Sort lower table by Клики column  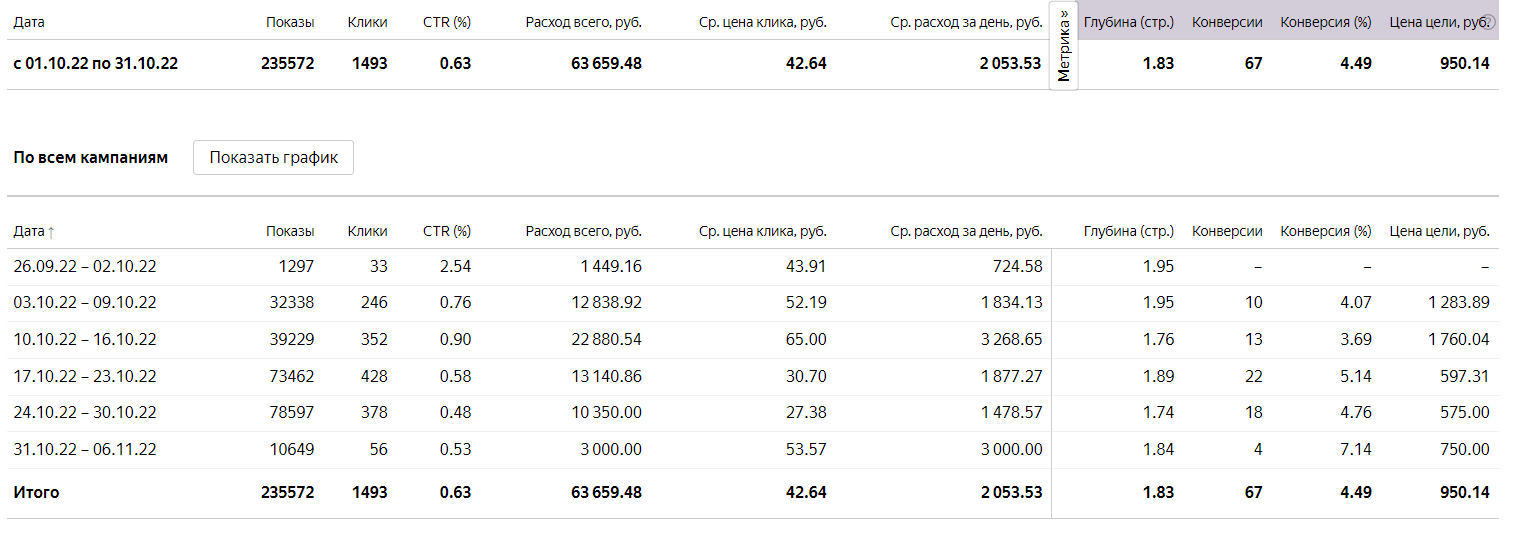pos(367,231)
